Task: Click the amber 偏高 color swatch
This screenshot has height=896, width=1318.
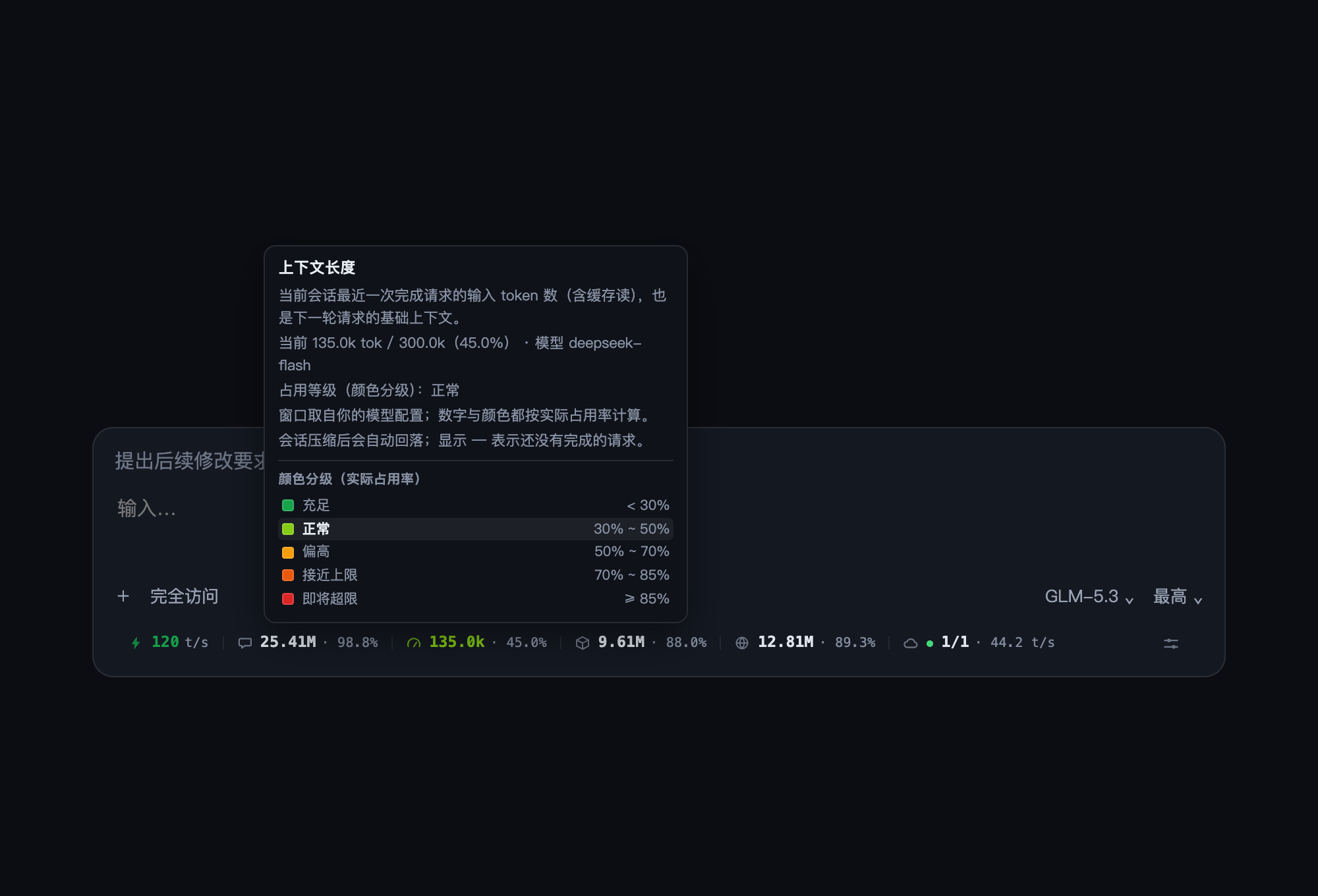Action: [x=288, y=552]
